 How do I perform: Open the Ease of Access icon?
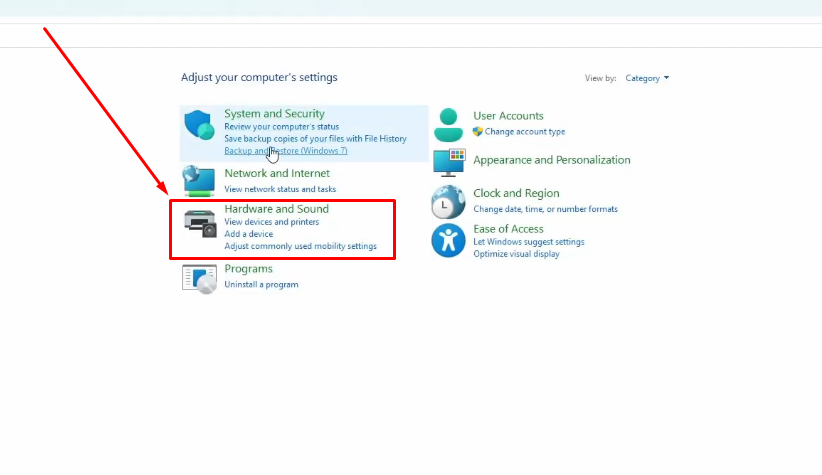point(448,241)
